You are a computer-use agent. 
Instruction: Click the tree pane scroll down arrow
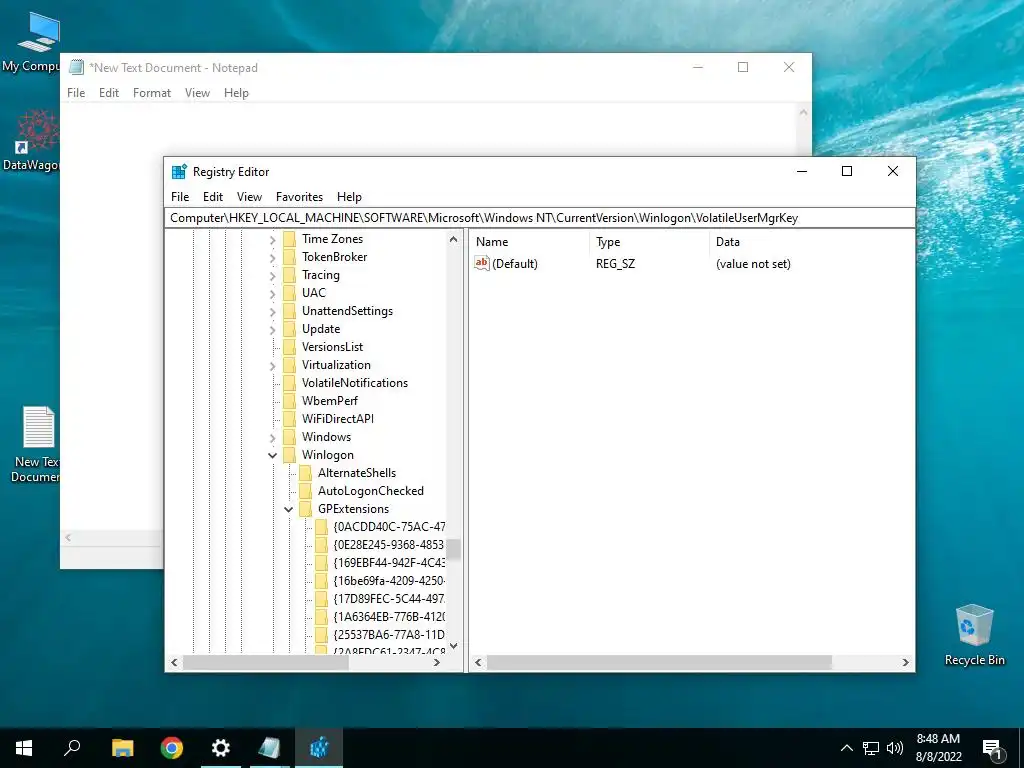click(x=453, y=646)
